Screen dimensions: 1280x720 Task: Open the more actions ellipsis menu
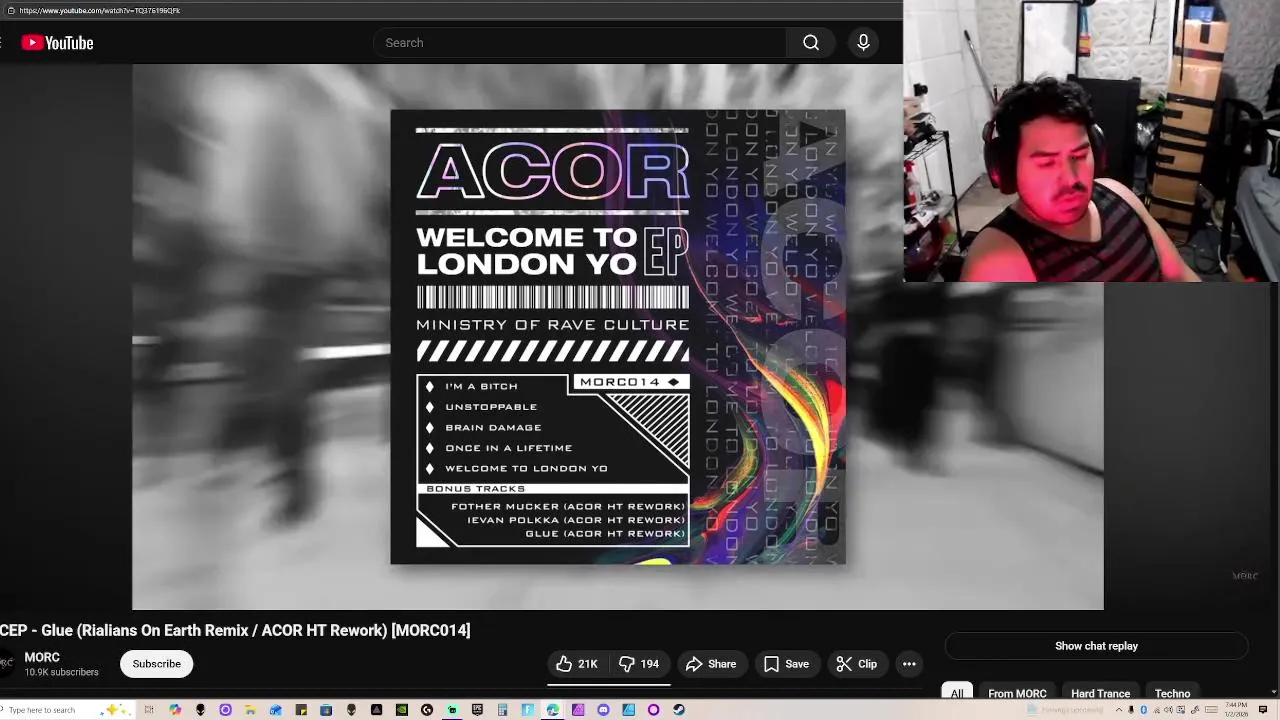tap(909, 664)
